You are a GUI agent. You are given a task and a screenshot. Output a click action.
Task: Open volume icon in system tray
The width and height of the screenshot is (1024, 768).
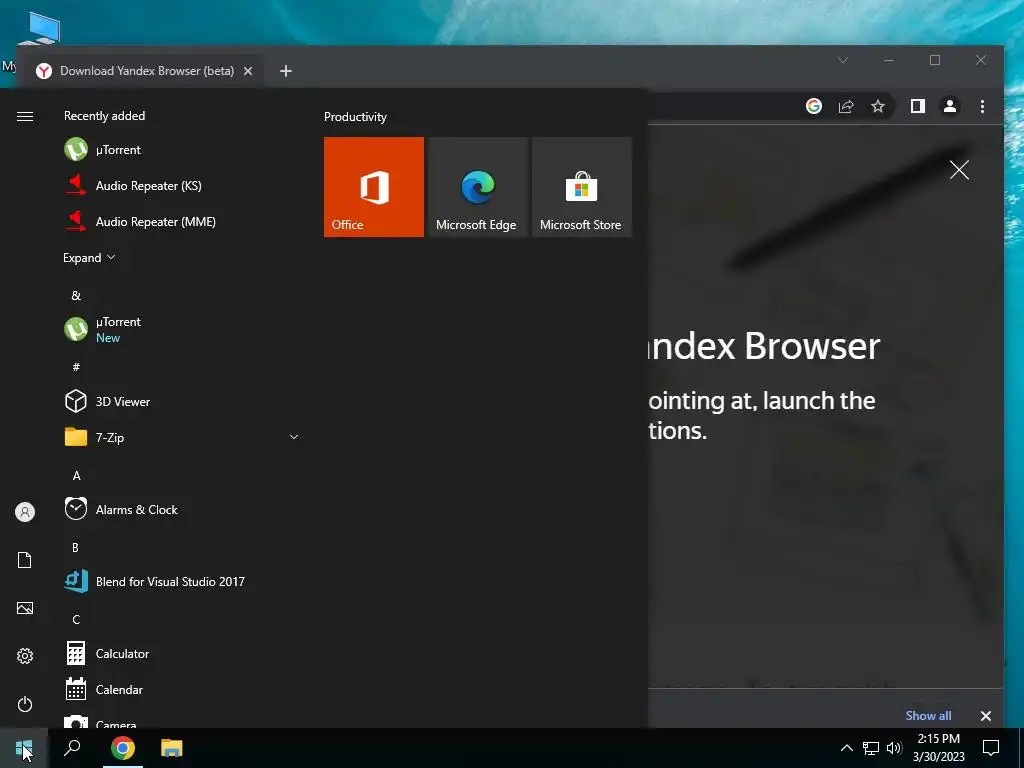pyautogui.click(x=894, y=748)
